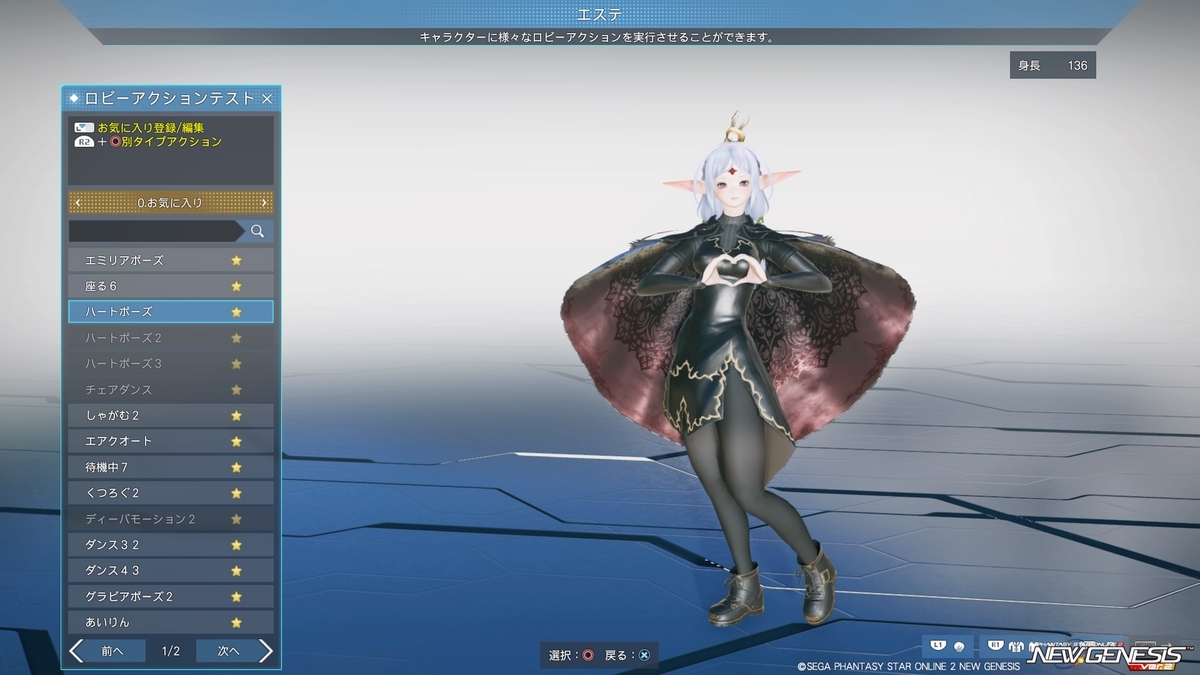Image resolution: width=1200 pixels, height=675 pixels.
Task: Click star icon beside ダンス43
Action: [237, 571]
